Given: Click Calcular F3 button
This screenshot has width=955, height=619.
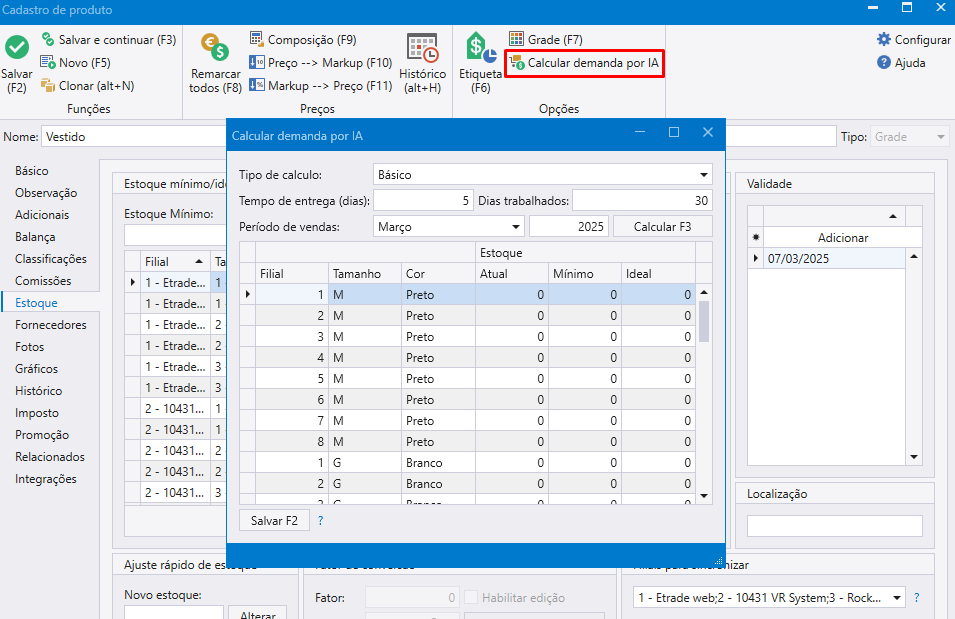Looking at the screenshot, I should pyautogui.click(x=663, y=227).
